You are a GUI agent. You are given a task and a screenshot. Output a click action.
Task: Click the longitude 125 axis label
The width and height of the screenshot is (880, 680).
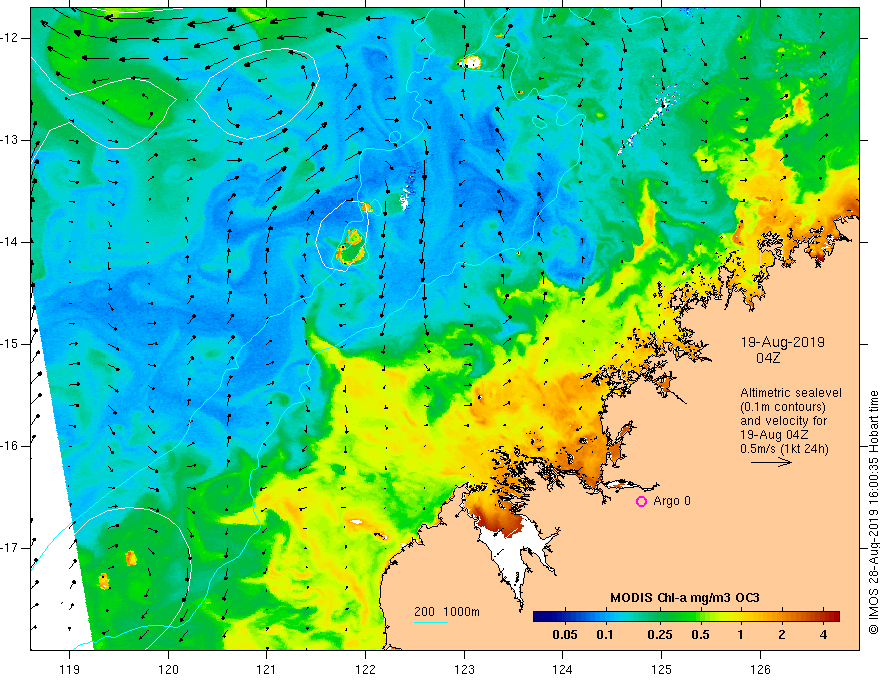pyautogui.click(x=662, y=669)
